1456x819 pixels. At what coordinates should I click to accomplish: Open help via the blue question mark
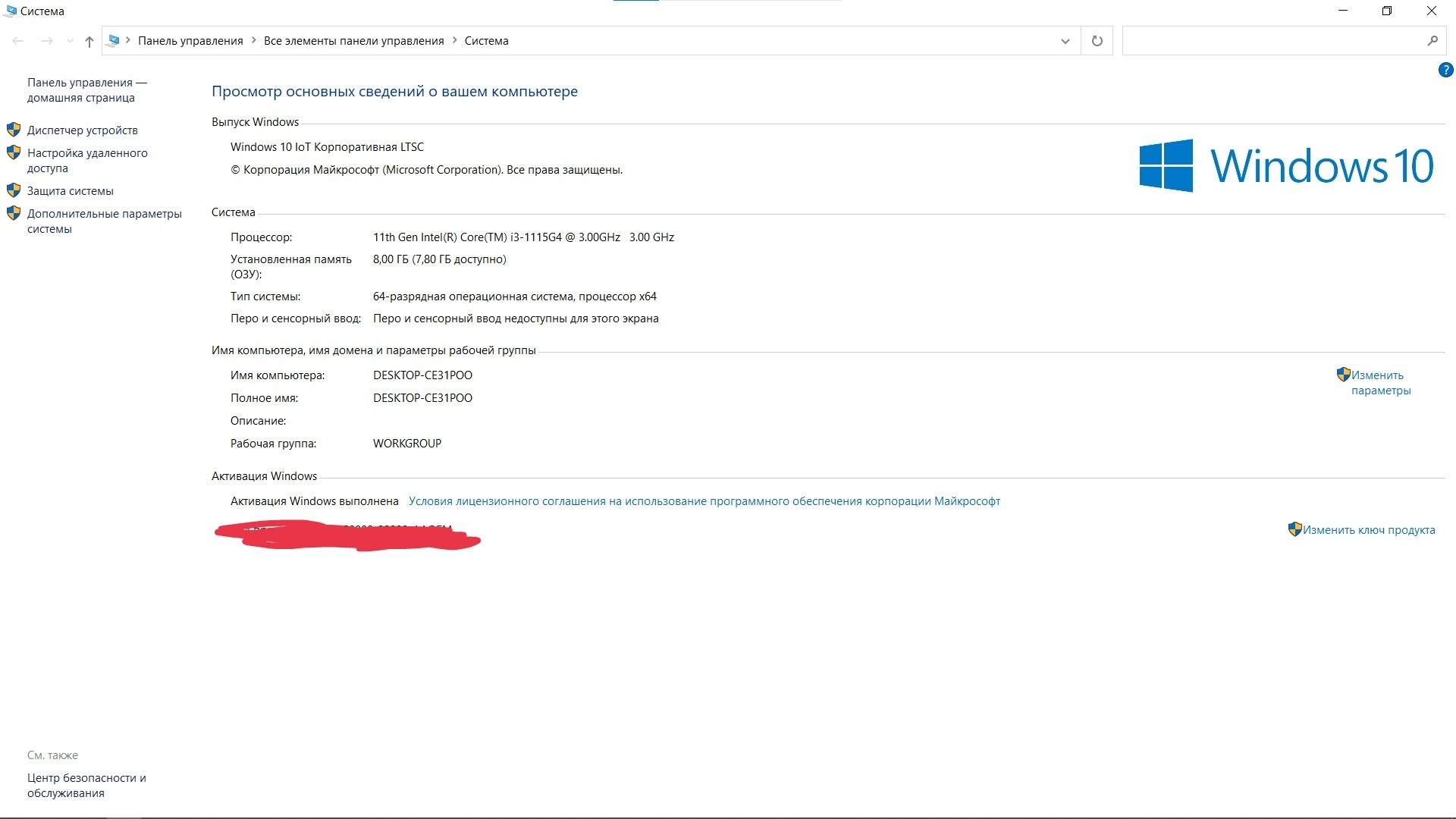pos(1445,71)
